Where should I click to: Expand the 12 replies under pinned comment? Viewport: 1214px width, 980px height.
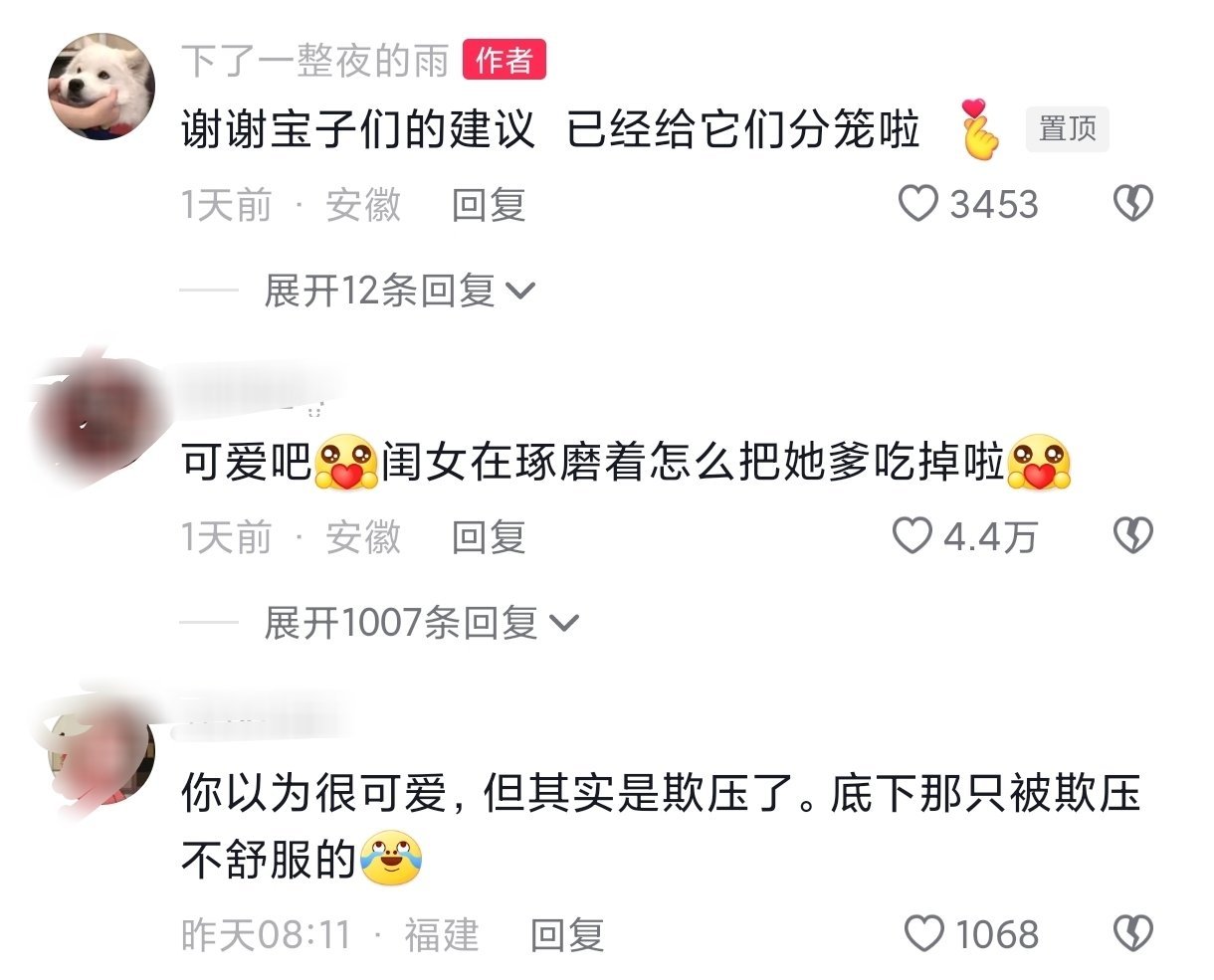click(x=400, y=291)
